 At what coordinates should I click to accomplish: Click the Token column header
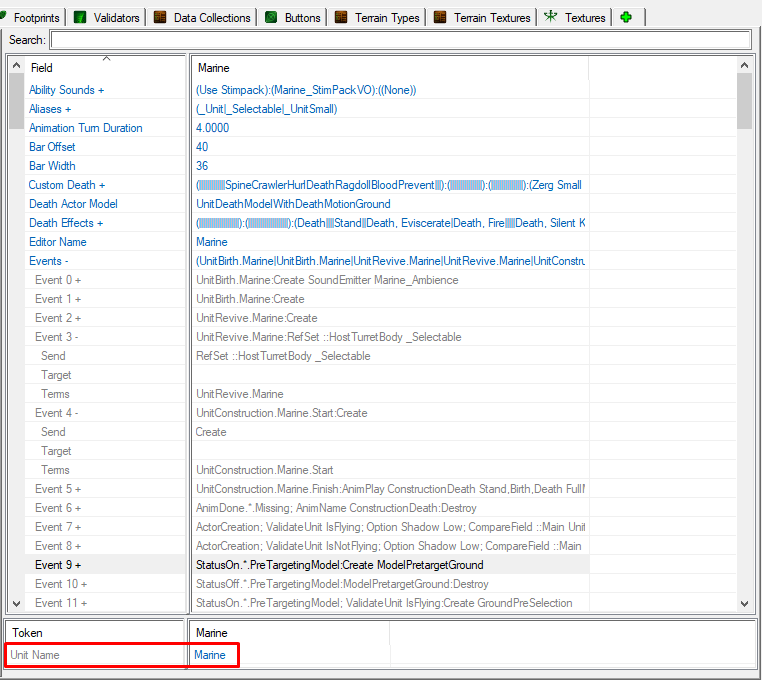pyautogui.click(x=95, y=633)
